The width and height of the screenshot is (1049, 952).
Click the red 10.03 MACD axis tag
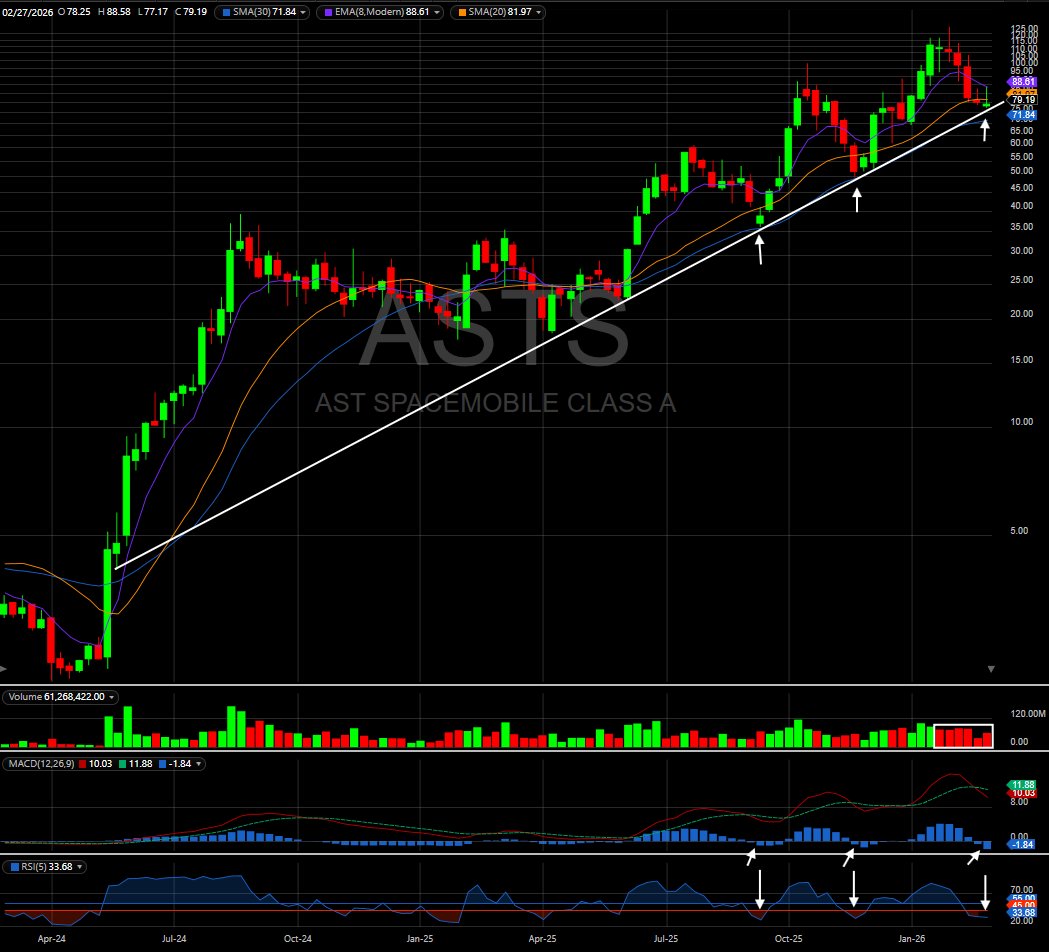coord(1022,793)
